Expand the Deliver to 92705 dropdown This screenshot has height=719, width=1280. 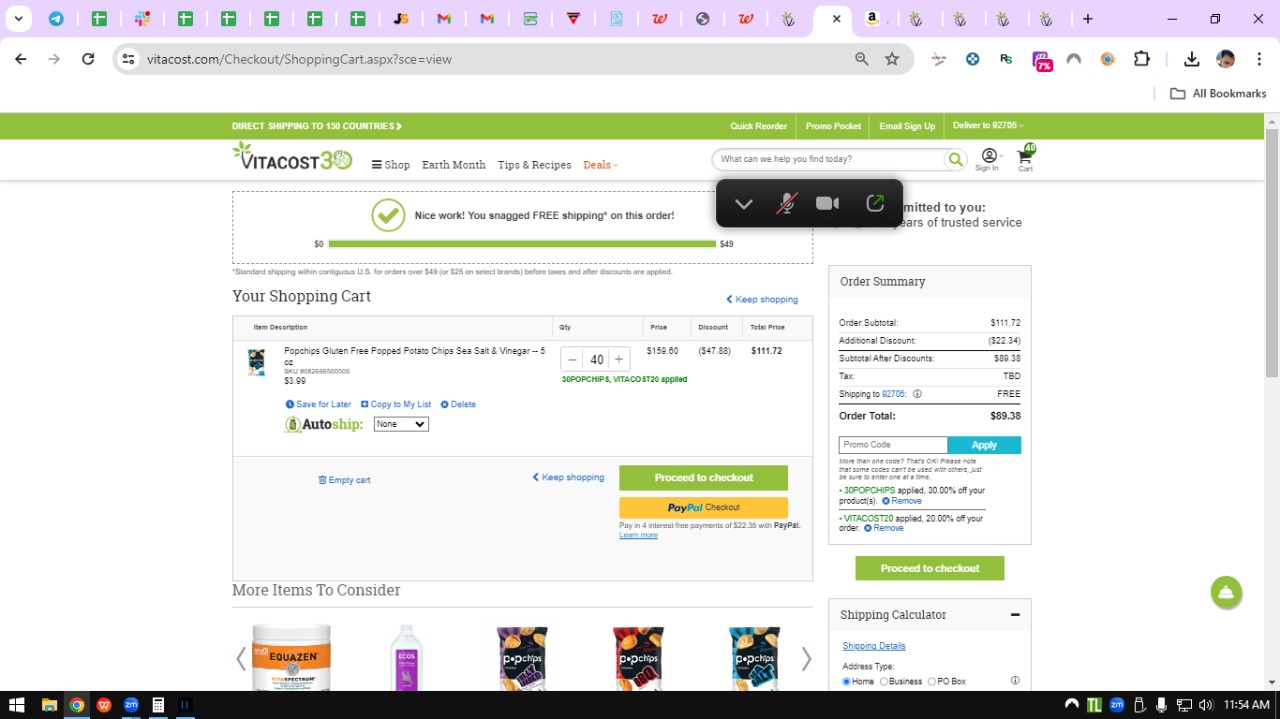tap(988, 126)
